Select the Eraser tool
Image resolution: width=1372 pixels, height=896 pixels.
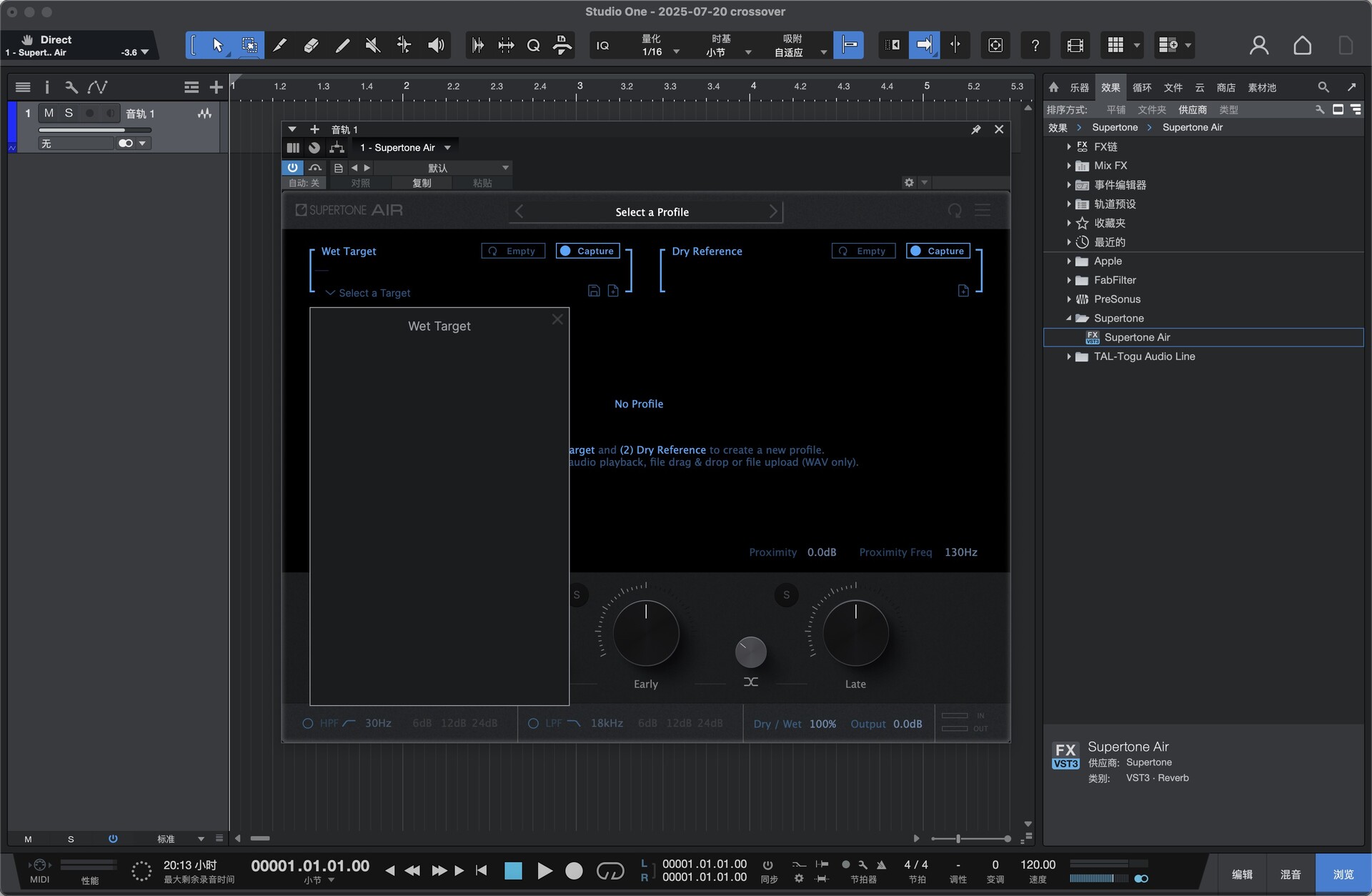tap(311, 45)
